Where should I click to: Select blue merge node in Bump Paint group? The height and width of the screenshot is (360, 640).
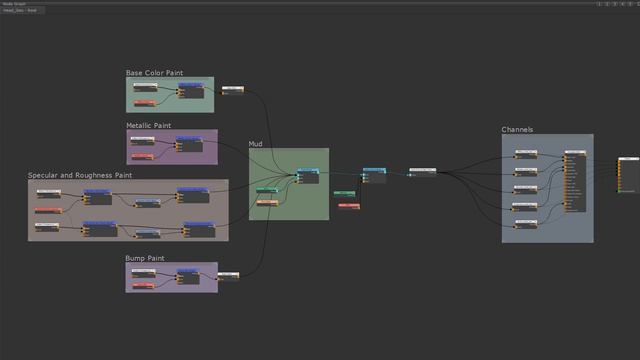click(x=188, y=276)
